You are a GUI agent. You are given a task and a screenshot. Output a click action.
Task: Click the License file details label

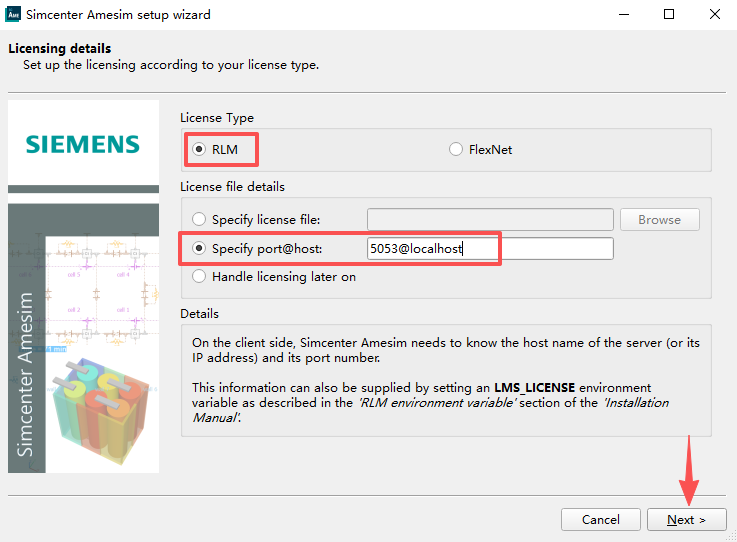[x=232, y=187]
